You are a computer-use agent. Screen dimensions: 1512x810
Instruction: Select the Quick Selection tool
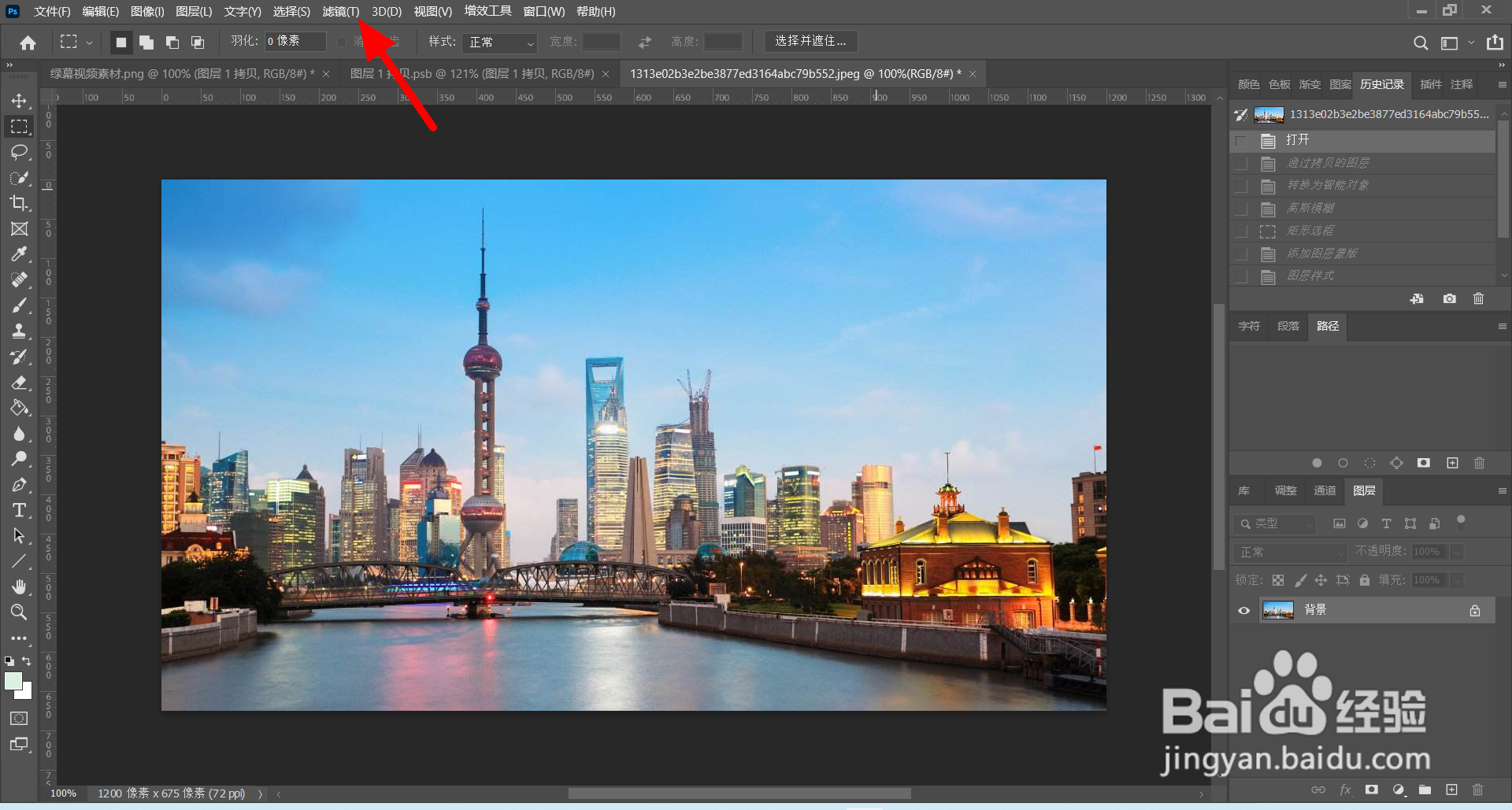coord(20,178)
